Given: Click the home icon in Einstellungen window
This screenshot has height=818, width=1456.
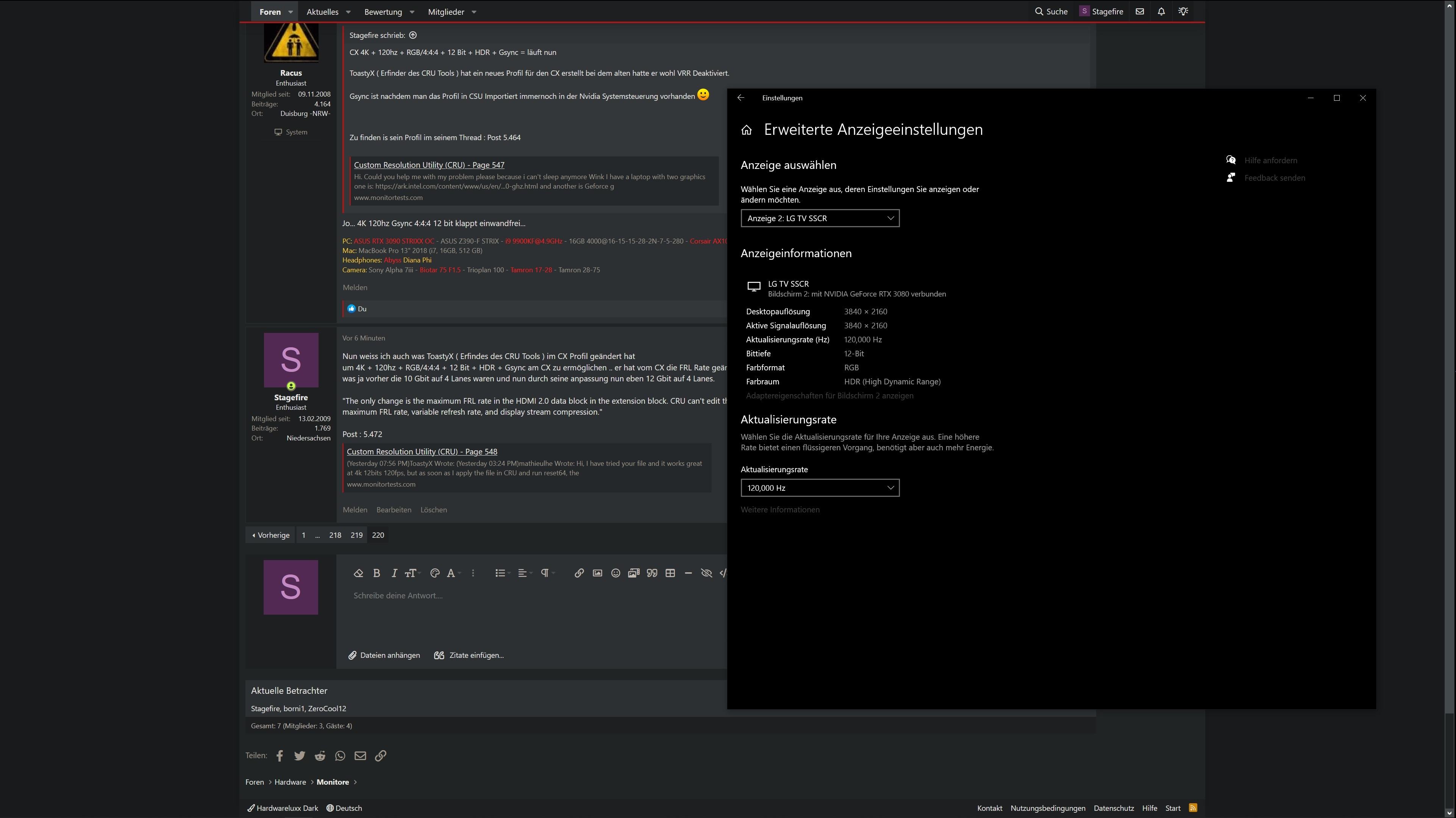Looking at the screenshot, I should coord(746,130).
